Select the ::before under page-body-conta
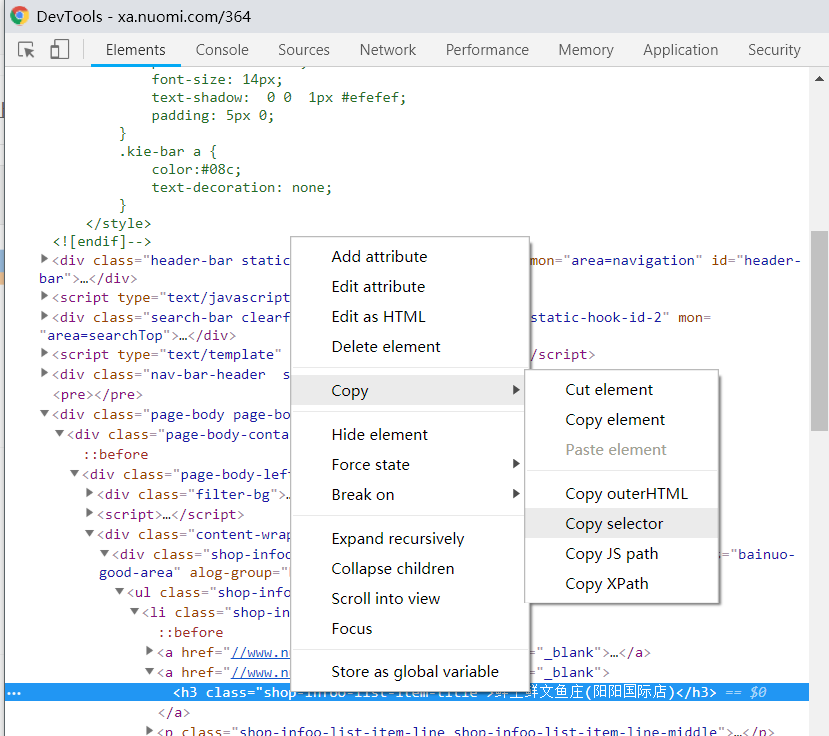This screenshot has width=829, height=736. 115,454
